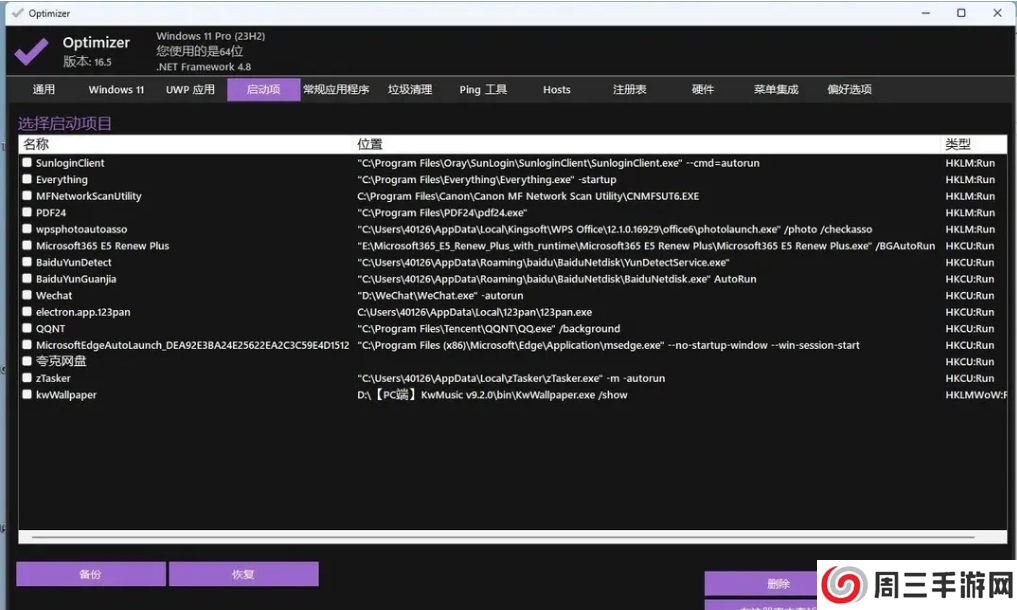Viewport: 1017px width, 610px height.
Task: Switch to the 注册表 tab
Action: coord(630,90)
